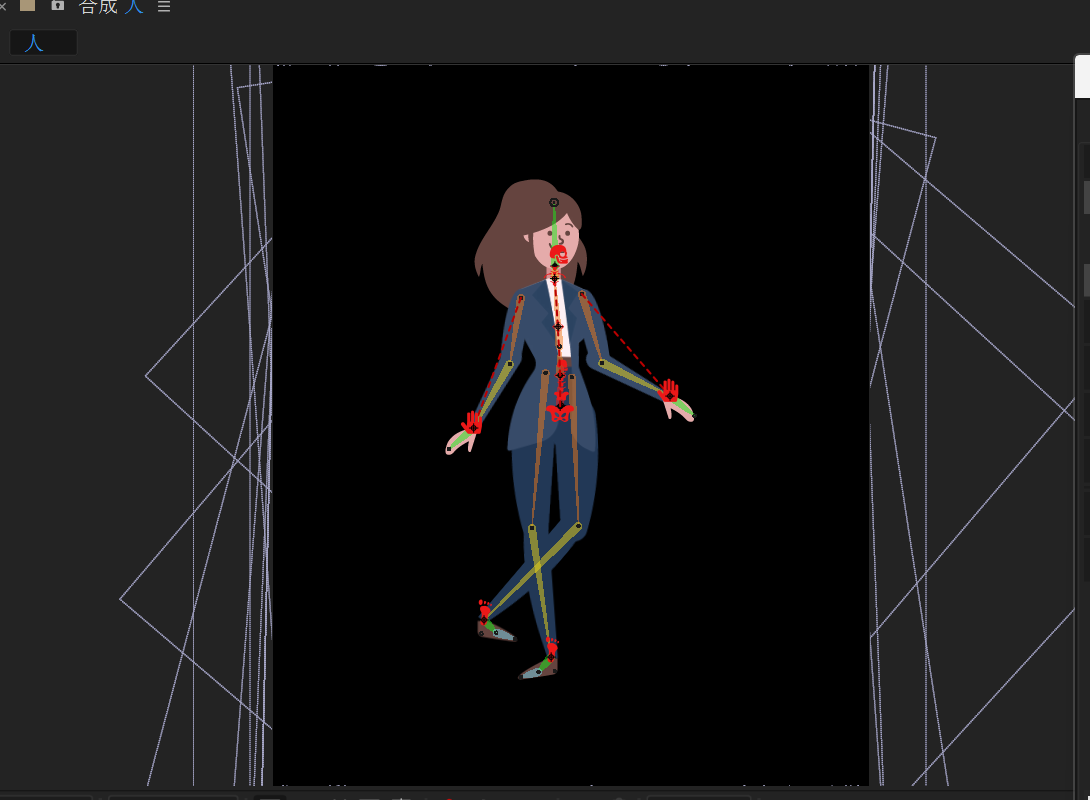Click the bone end circle atop the head
This screenshot has width=1090, height=800.
click(x=554, y=203)
